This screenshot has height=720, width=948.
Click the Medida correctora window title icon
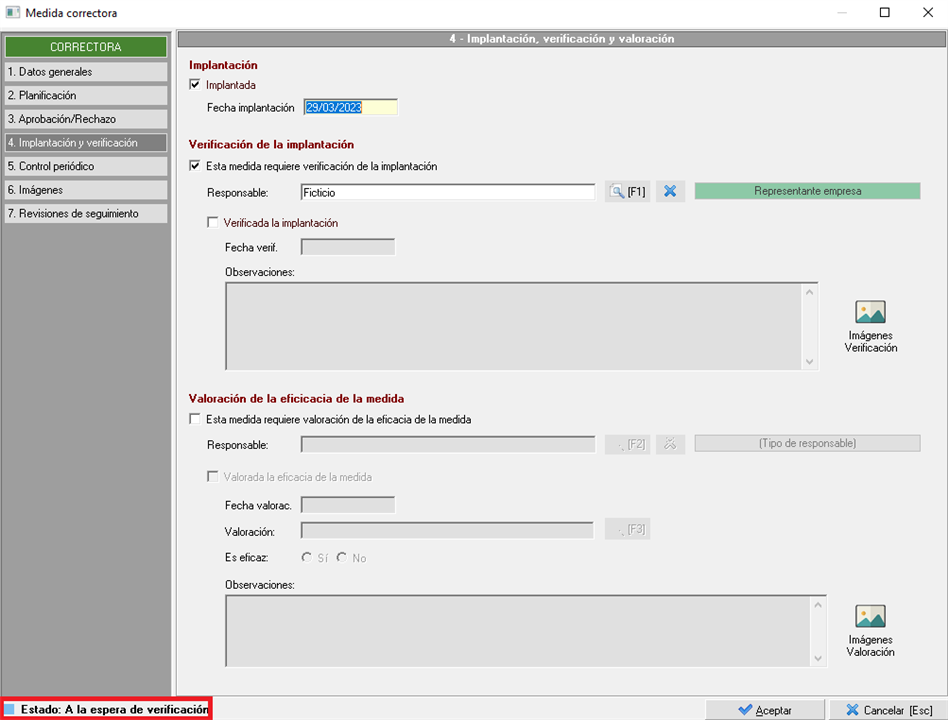click(12, 13)
